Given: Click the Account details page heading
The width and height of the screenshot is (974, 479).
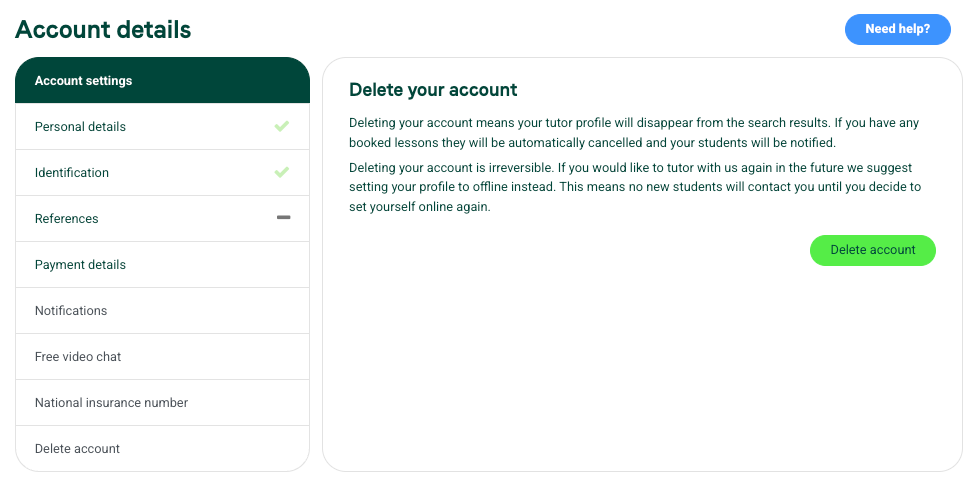Looking at the screenshot, I should [103, 29].
